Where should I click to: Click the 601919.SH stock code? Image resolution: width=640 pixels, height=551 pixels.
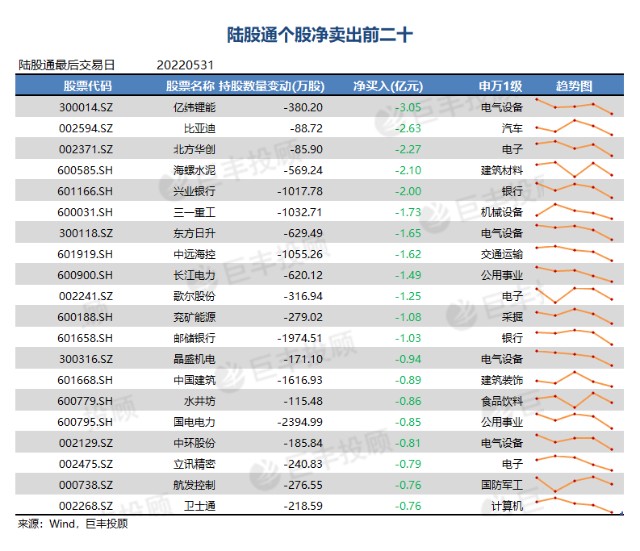[85, 254]
